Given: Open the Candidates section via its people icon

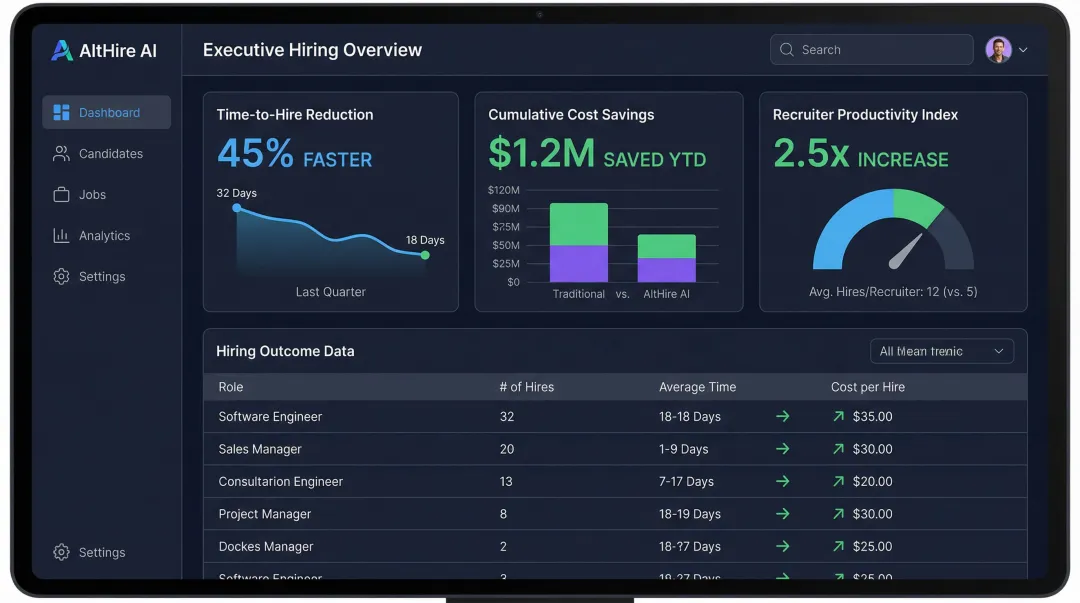Looking at the screenshot, I should coord(60,153).
